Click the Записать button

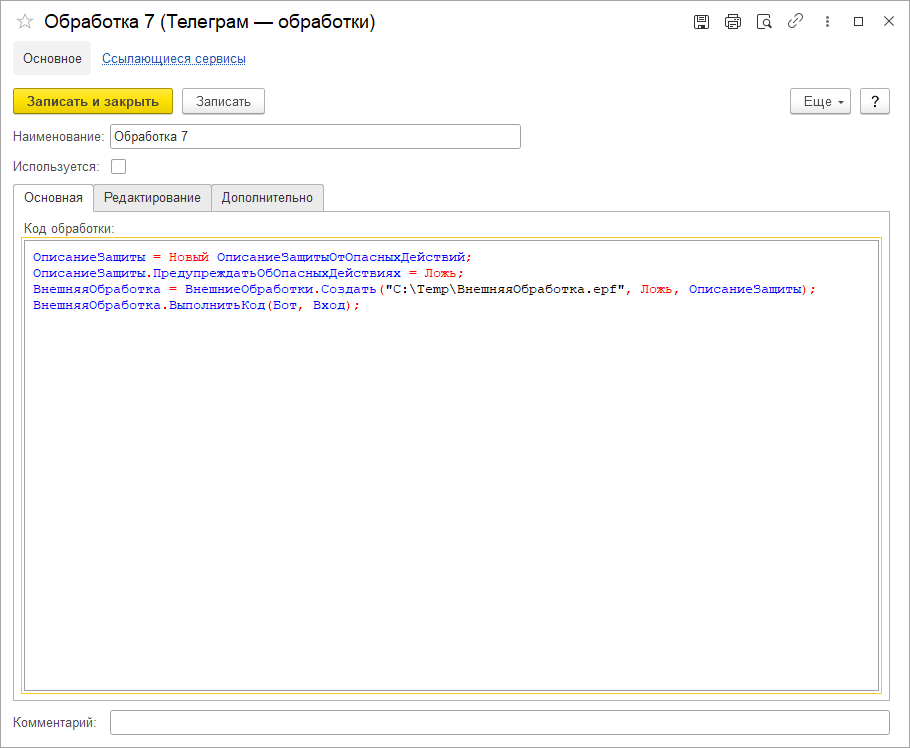(223, 102)
